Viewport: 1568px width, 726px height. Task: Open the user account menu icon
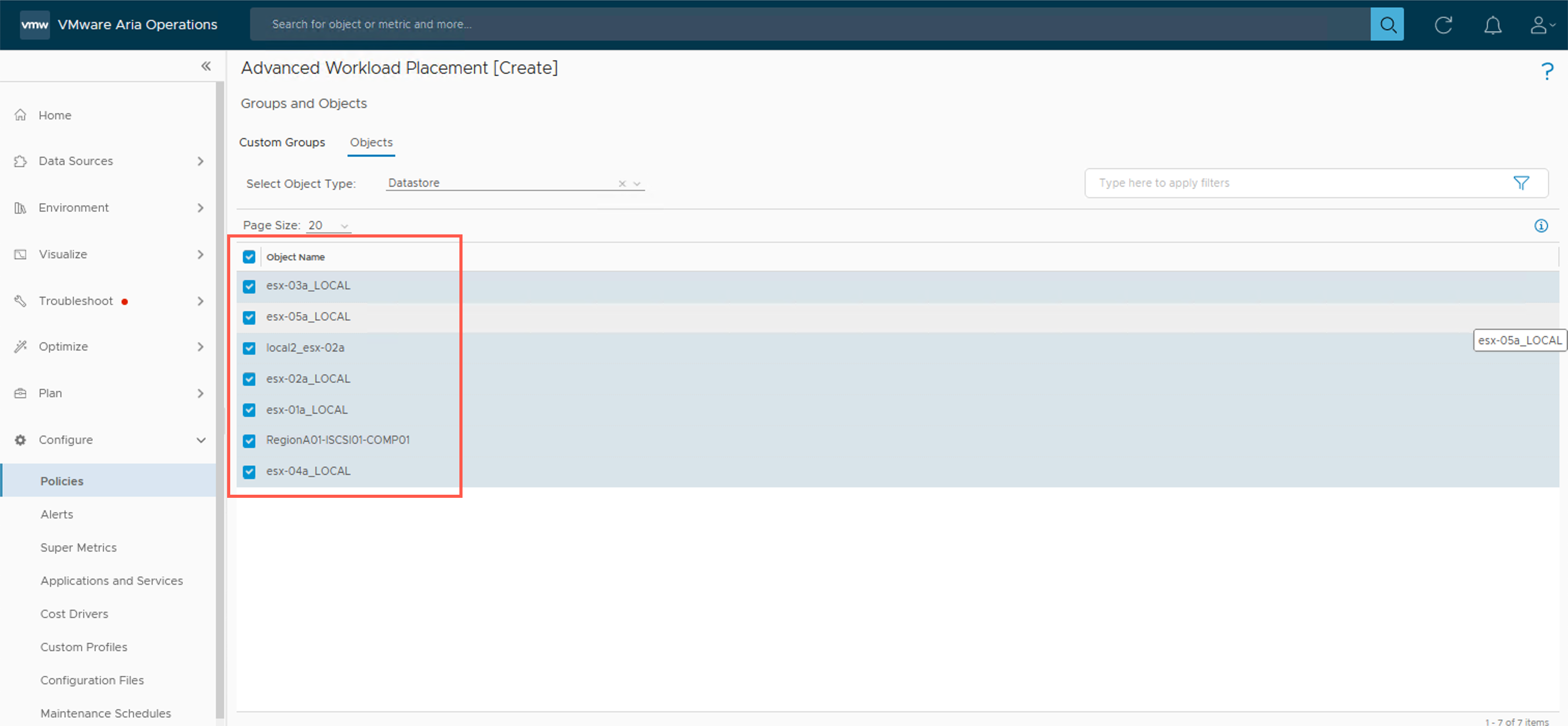1541,25
